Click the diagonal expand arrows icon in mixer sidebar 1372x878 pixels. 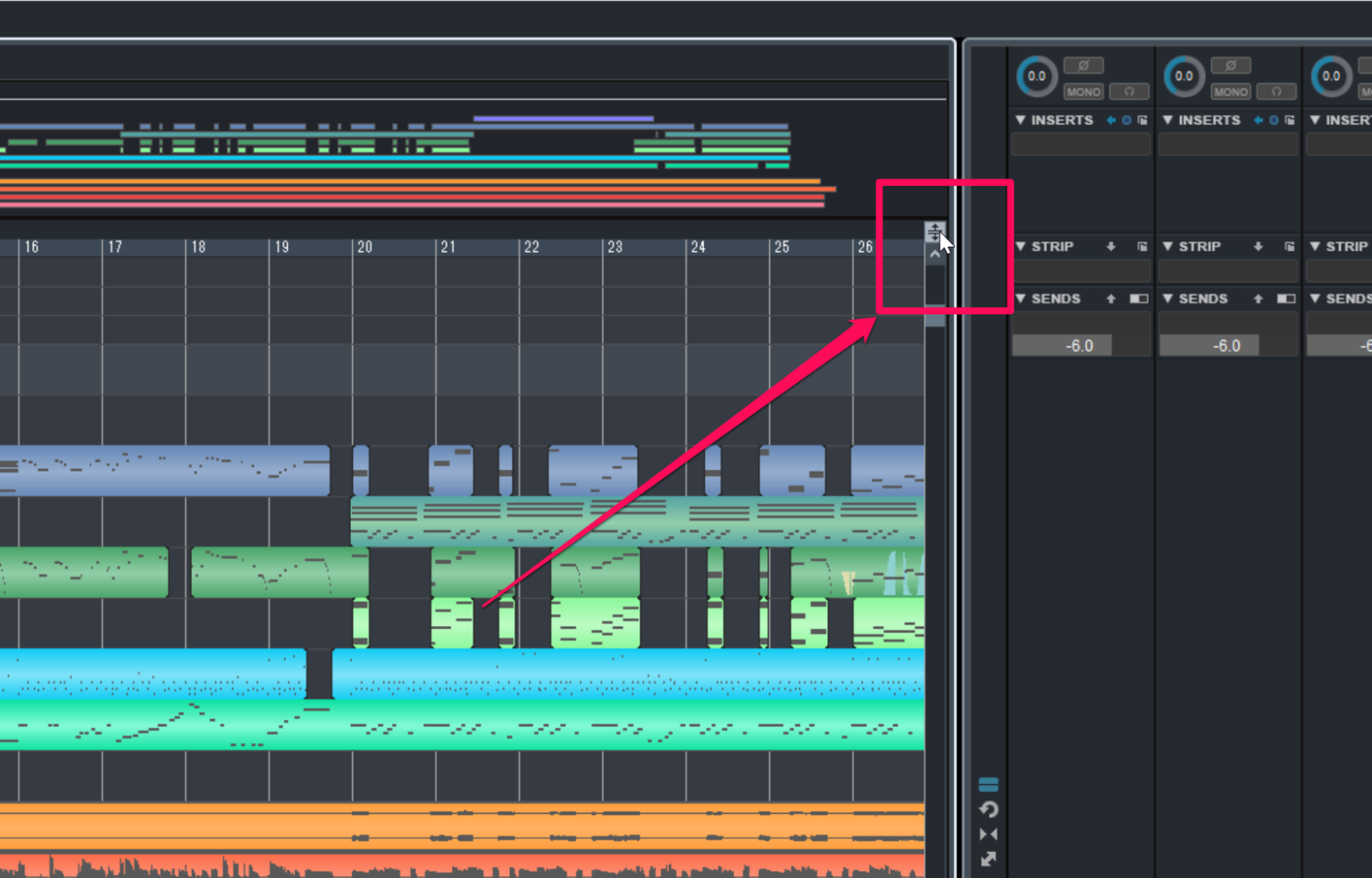tap(988, 859)
